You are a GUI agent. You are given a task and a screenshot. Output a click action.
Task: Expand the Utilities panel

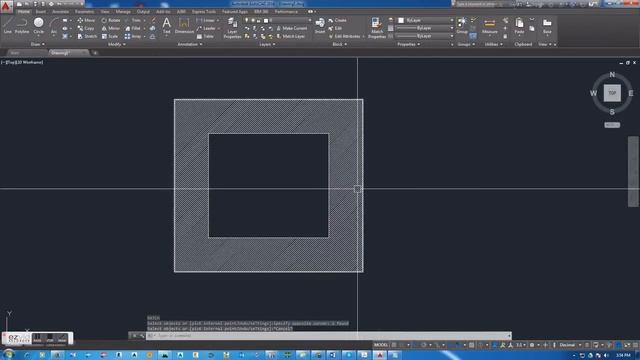493,44
